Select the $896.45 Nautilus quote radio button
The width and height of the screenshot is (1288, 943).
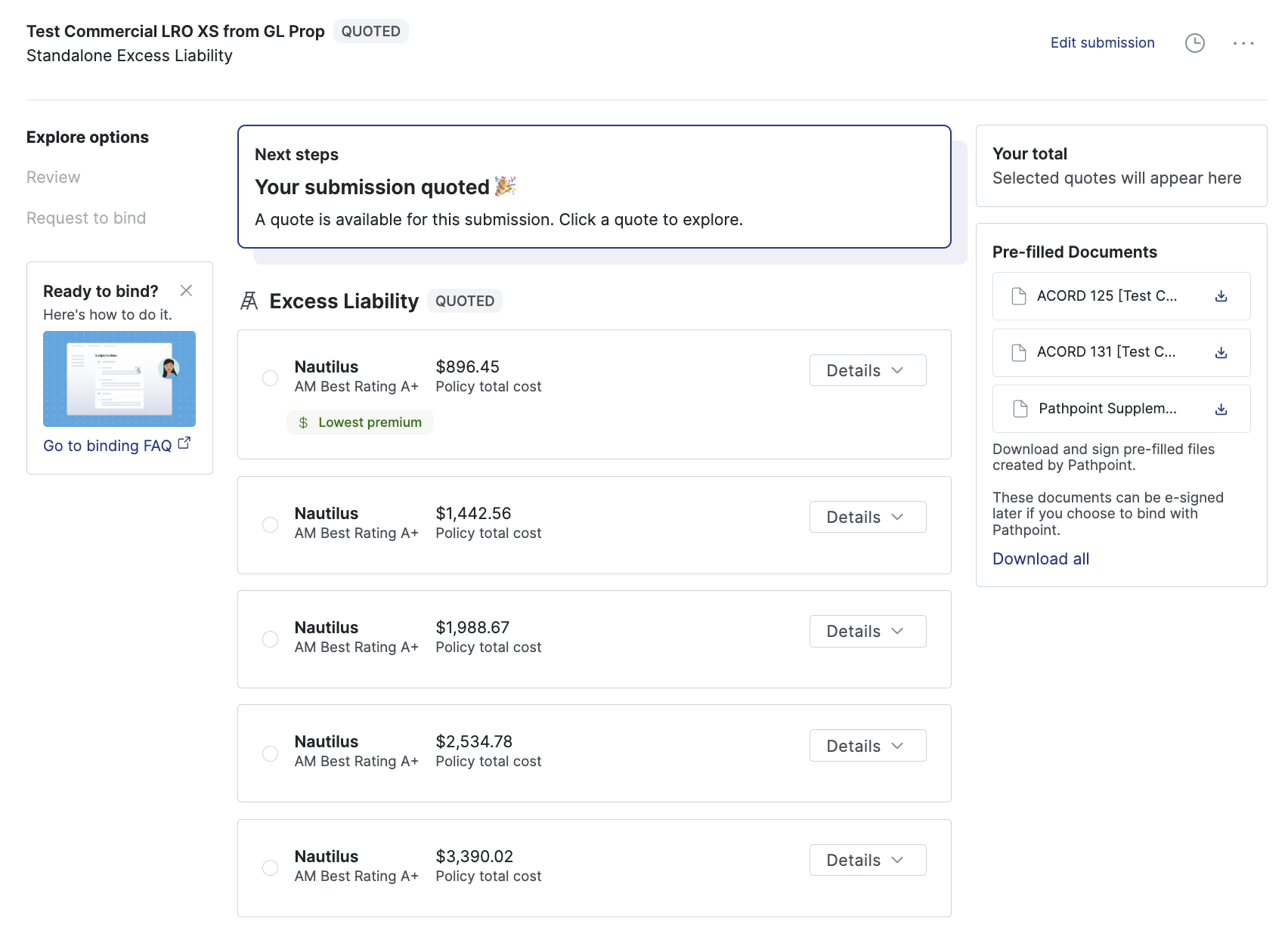point(270,378)
